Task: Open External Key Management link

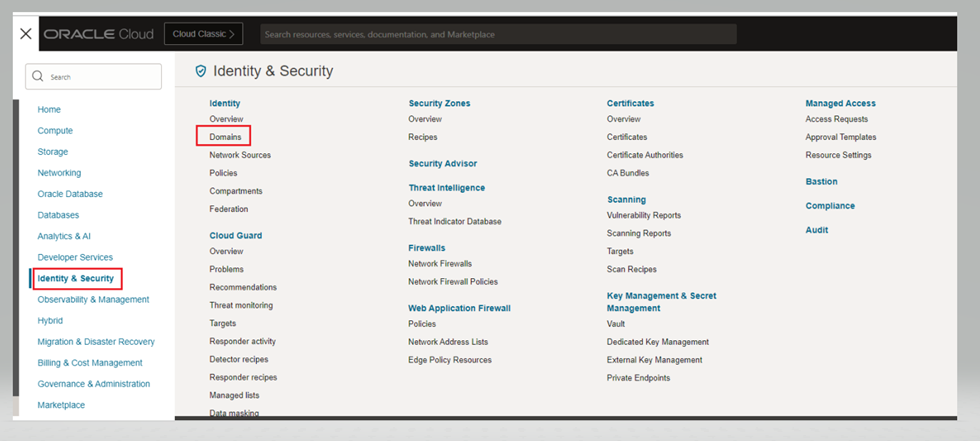Action: click(654, 360)
